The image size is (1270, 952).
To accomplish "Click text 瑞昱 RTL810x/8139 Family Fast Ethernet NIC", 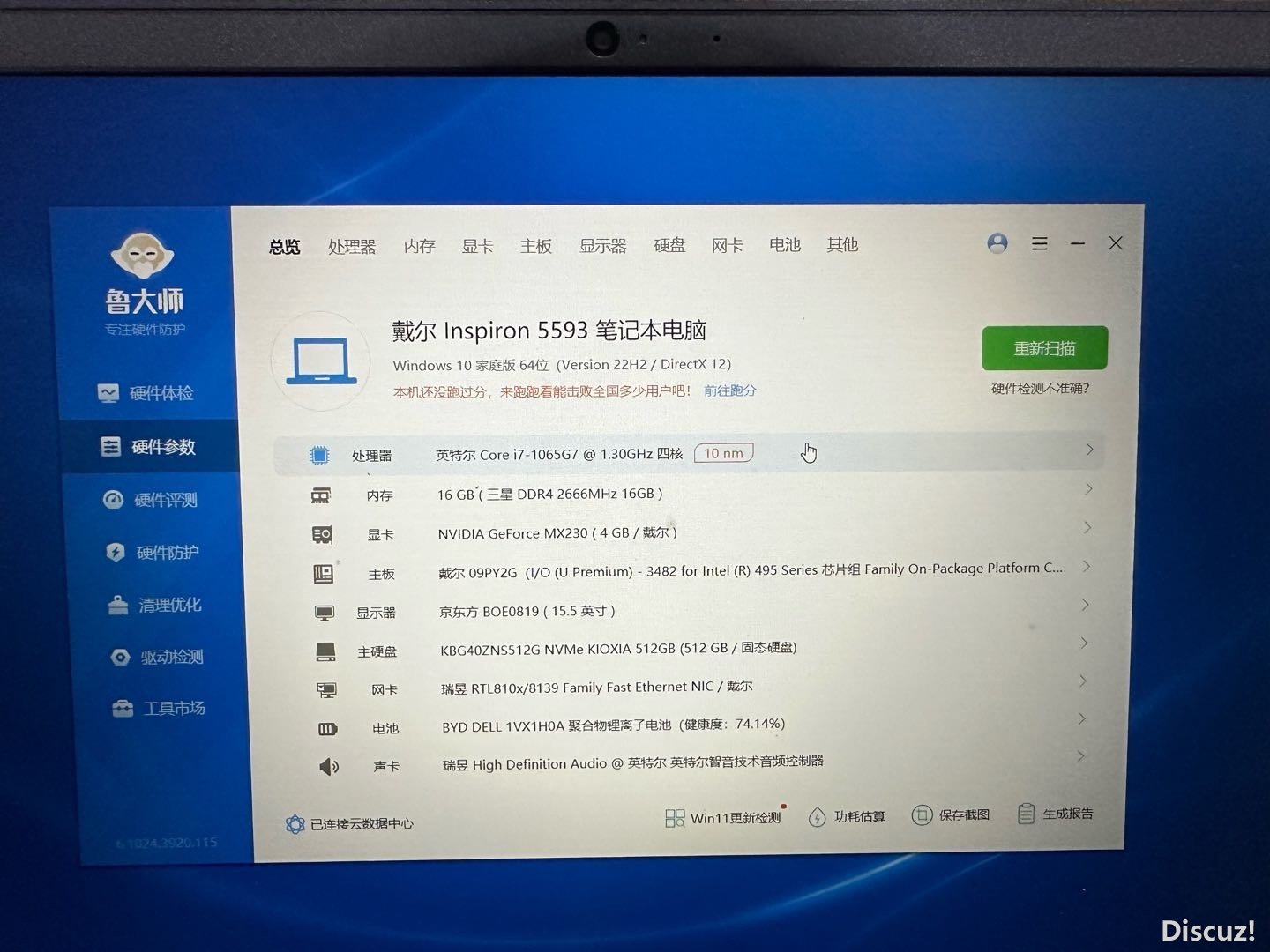I will tap(578, 688).
